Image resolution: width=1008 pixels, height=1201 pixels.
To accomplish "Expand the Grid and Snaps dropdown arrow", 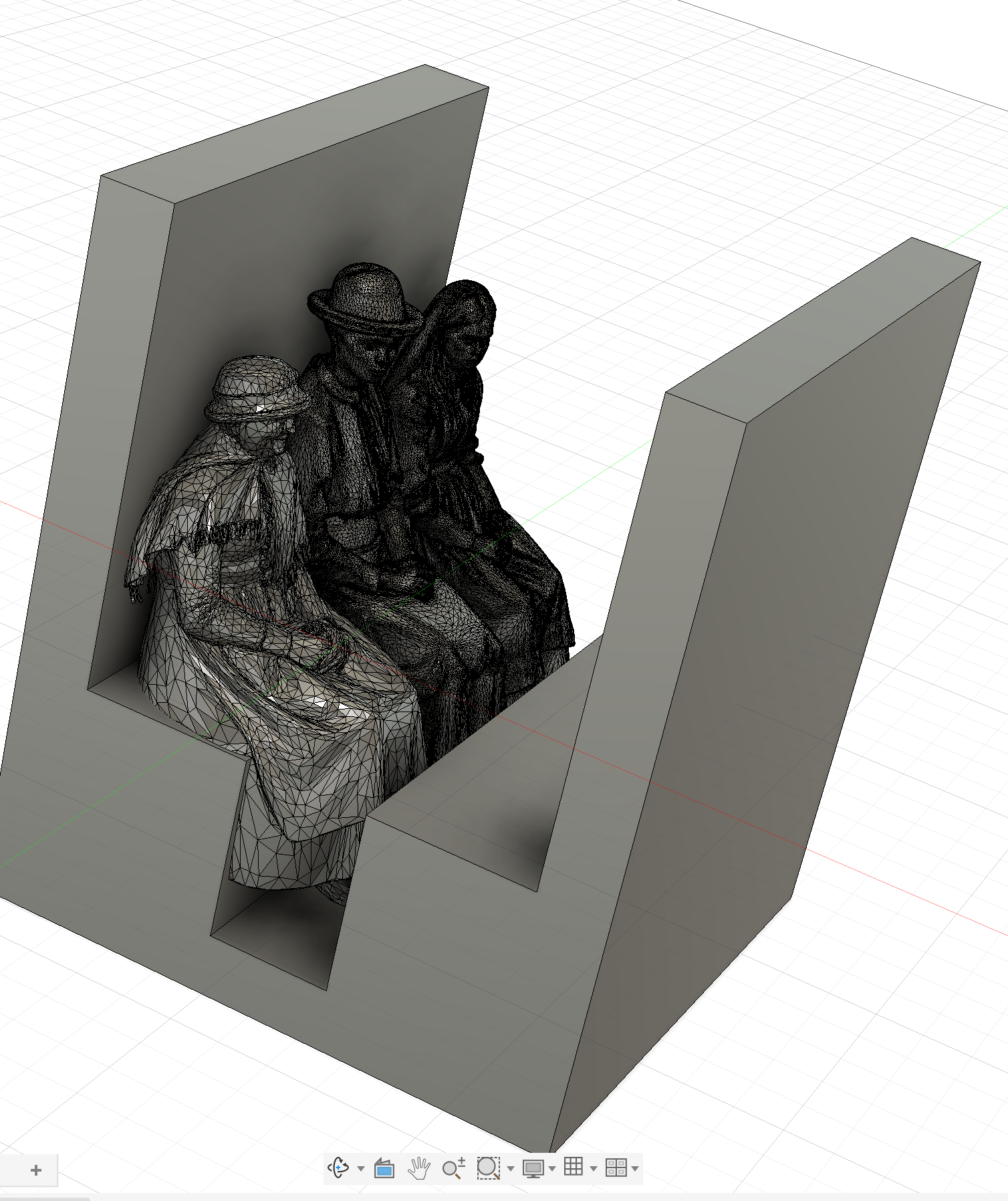I will (594, 1169).
